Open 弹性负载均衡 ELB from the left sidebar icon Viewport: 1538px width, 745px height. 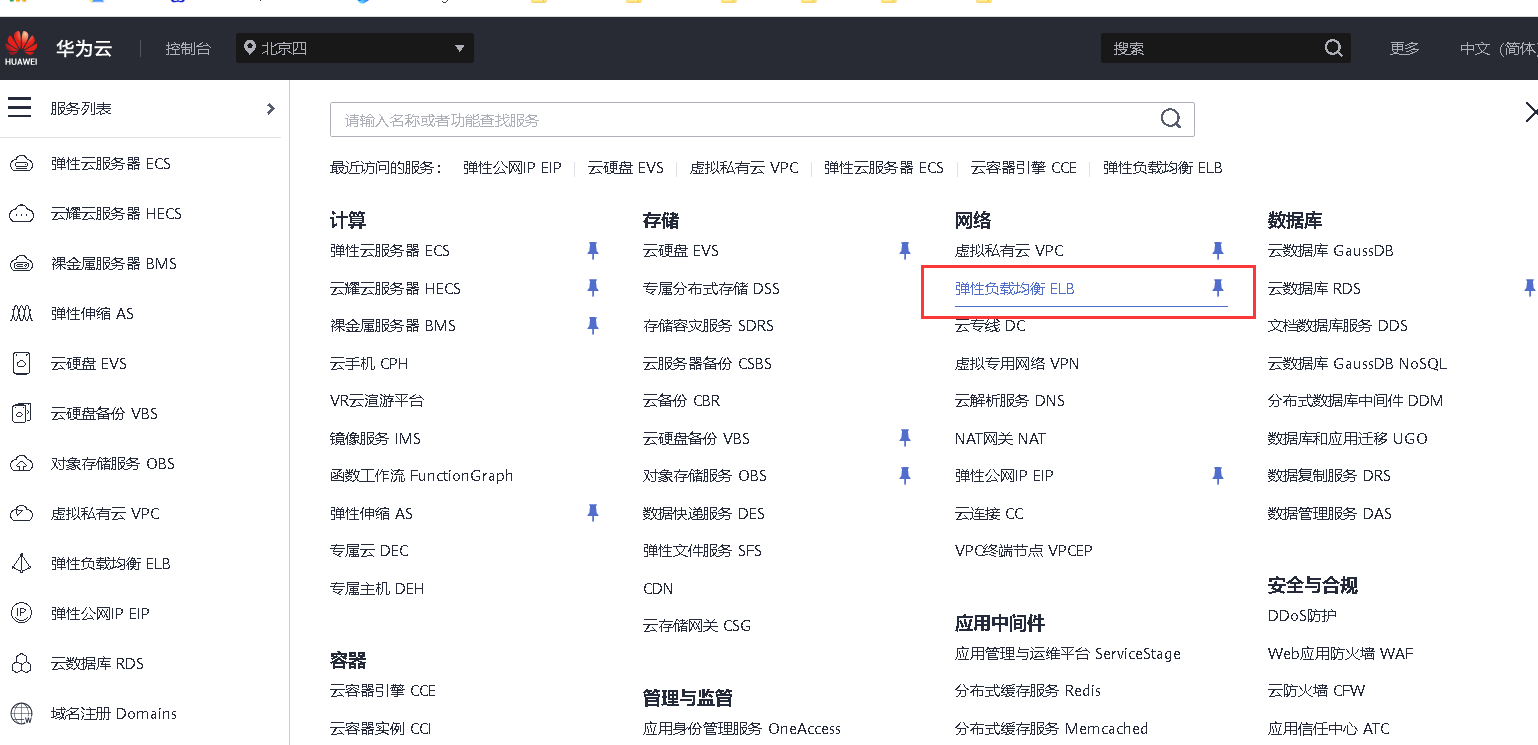(x=21, y=564)
